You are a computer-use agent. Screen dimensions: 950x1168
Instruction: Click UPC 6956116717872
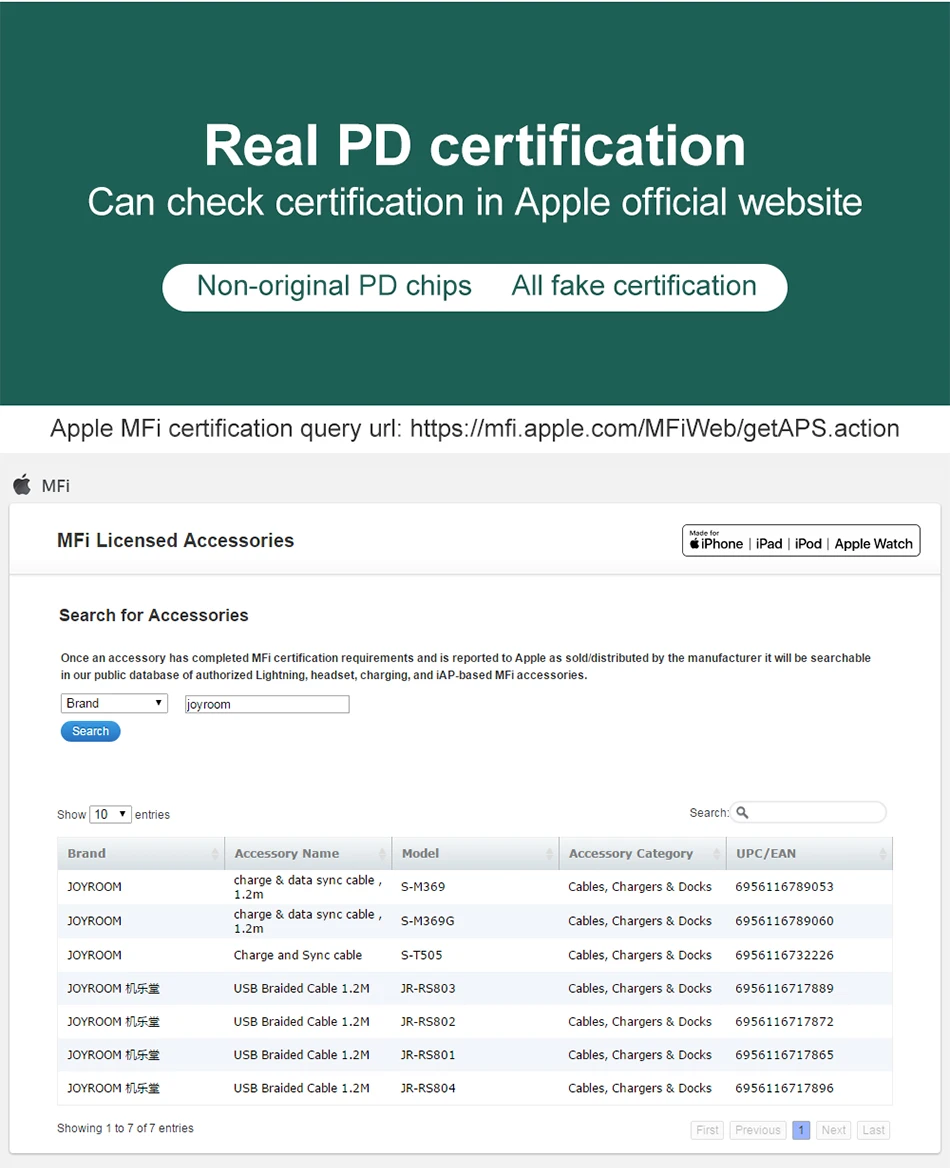point(784,1022)
